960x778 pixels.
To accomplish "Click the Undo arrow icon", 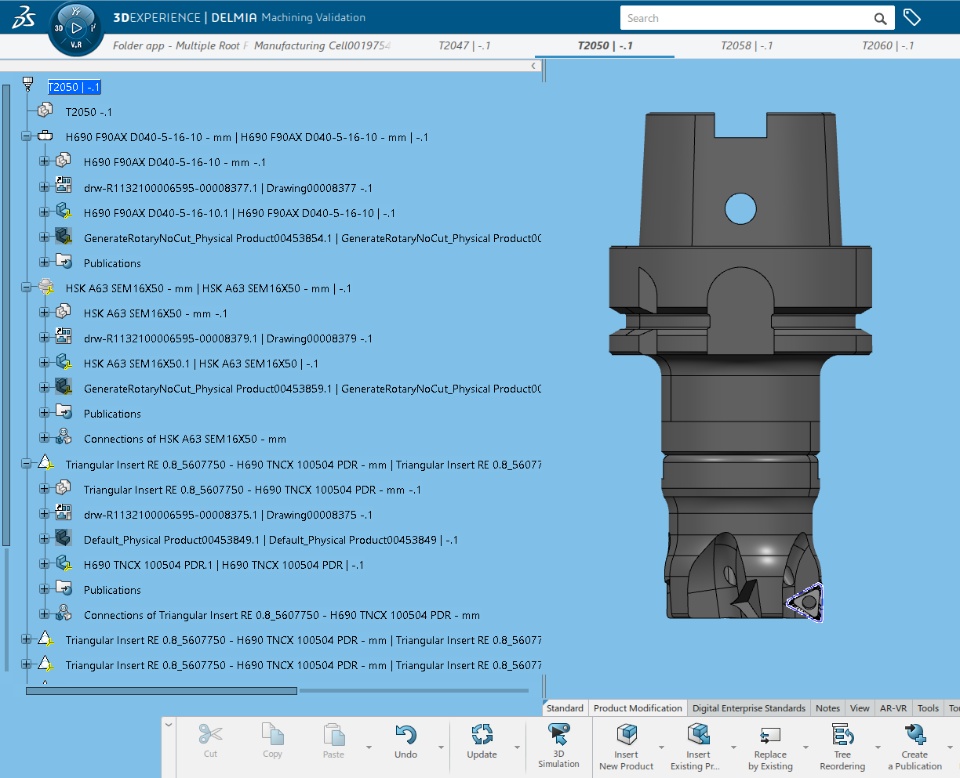I will pyautogui.click(x=405, y=734).
